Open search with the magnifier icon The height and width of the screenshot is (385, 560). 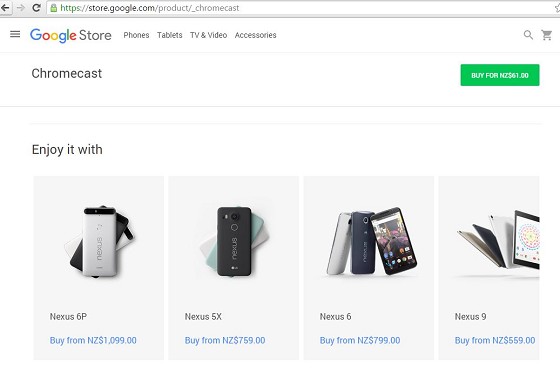click(528, 35)
